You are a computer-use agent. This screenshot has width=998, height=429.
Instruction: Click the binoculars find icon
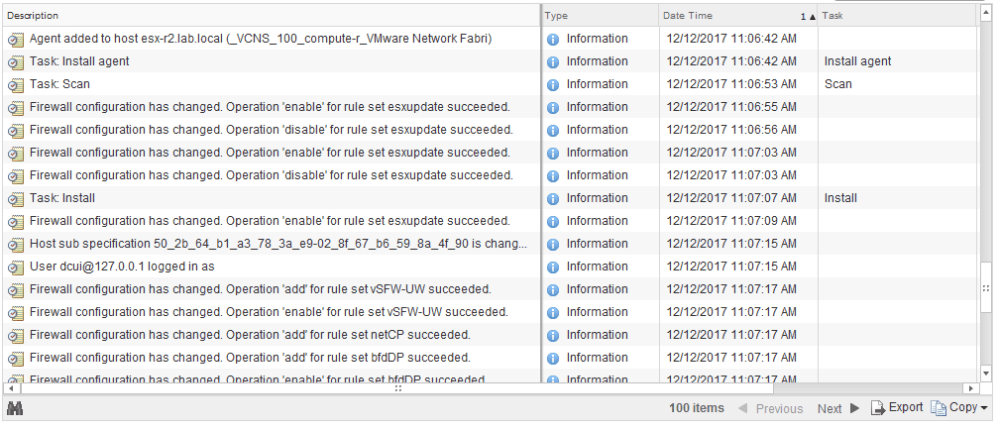15,409
